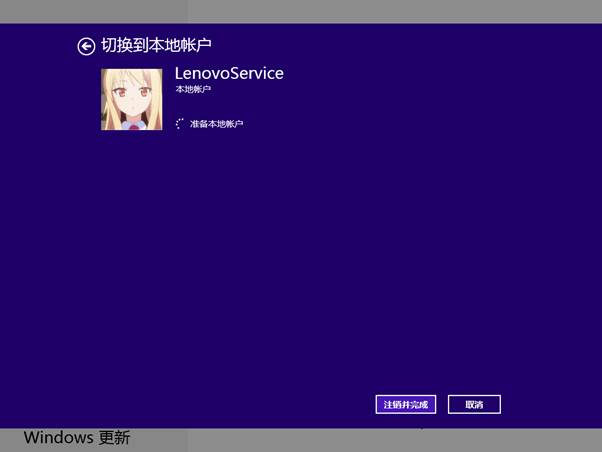Viewport: 602px width, 452px height.
Task: Click the 注销并完成 button
Action: pyautogui.click(x=406, y=404)
